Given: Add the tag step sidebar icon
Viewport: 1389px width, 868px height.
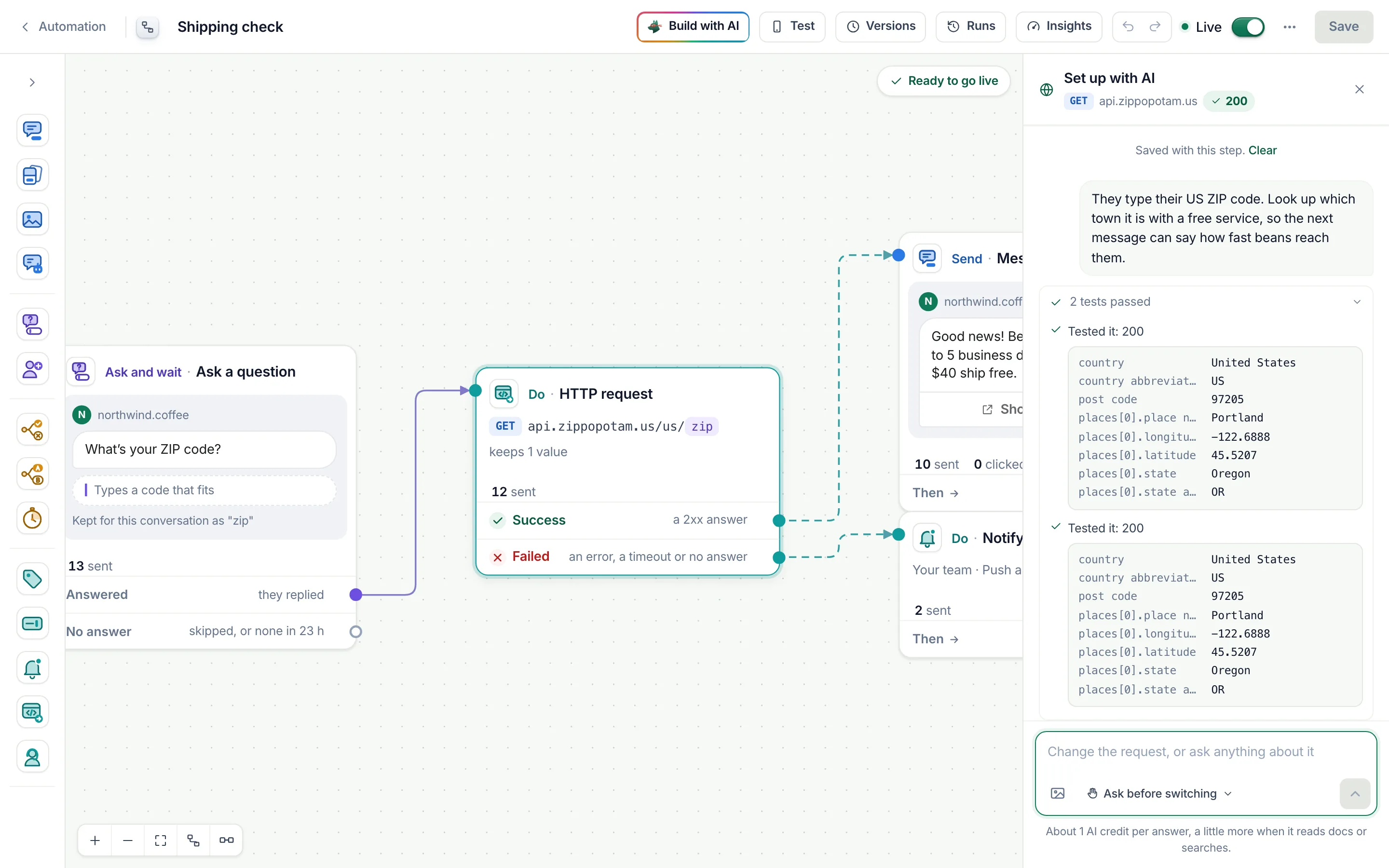Looking at the screenshot, I should point(33,579).
